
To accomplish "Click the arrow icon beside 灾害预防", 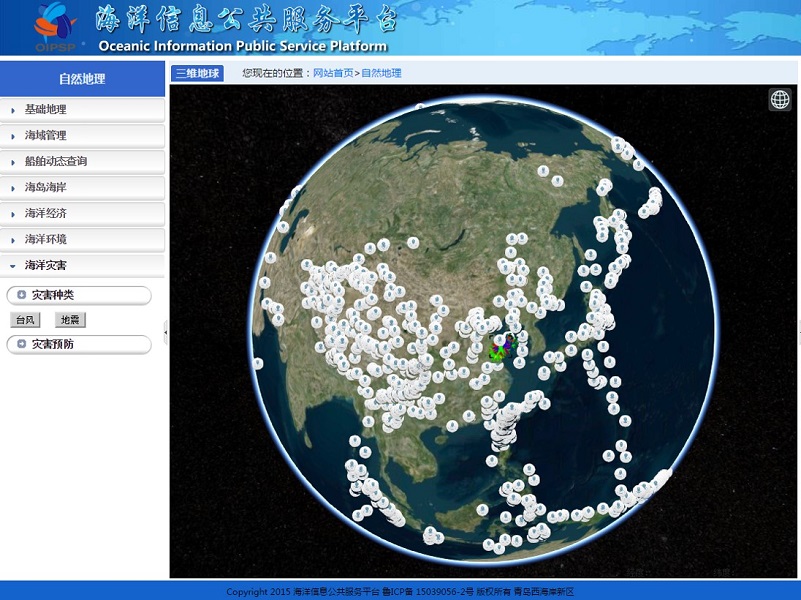I will click(x=22, y=344).
